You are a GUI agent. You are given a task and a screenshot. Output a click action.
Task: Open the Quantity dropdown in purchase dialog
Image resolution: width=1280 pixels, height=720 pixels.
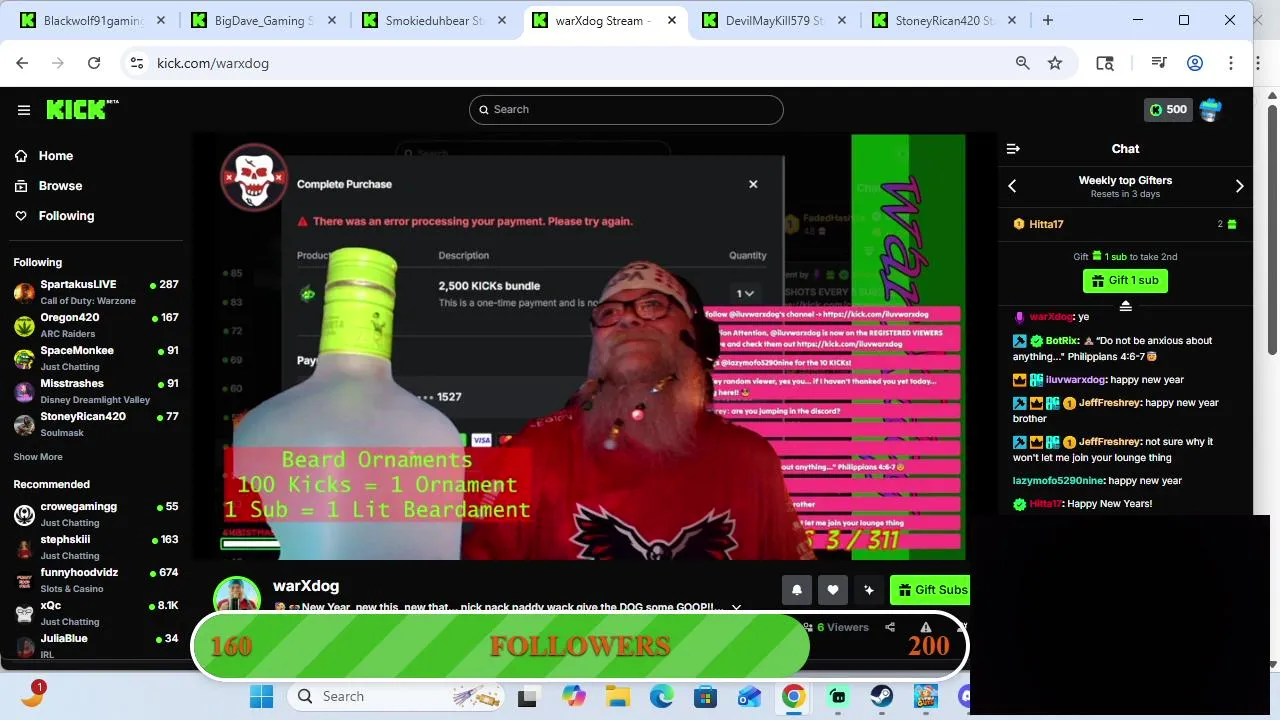tap(745, 294)
